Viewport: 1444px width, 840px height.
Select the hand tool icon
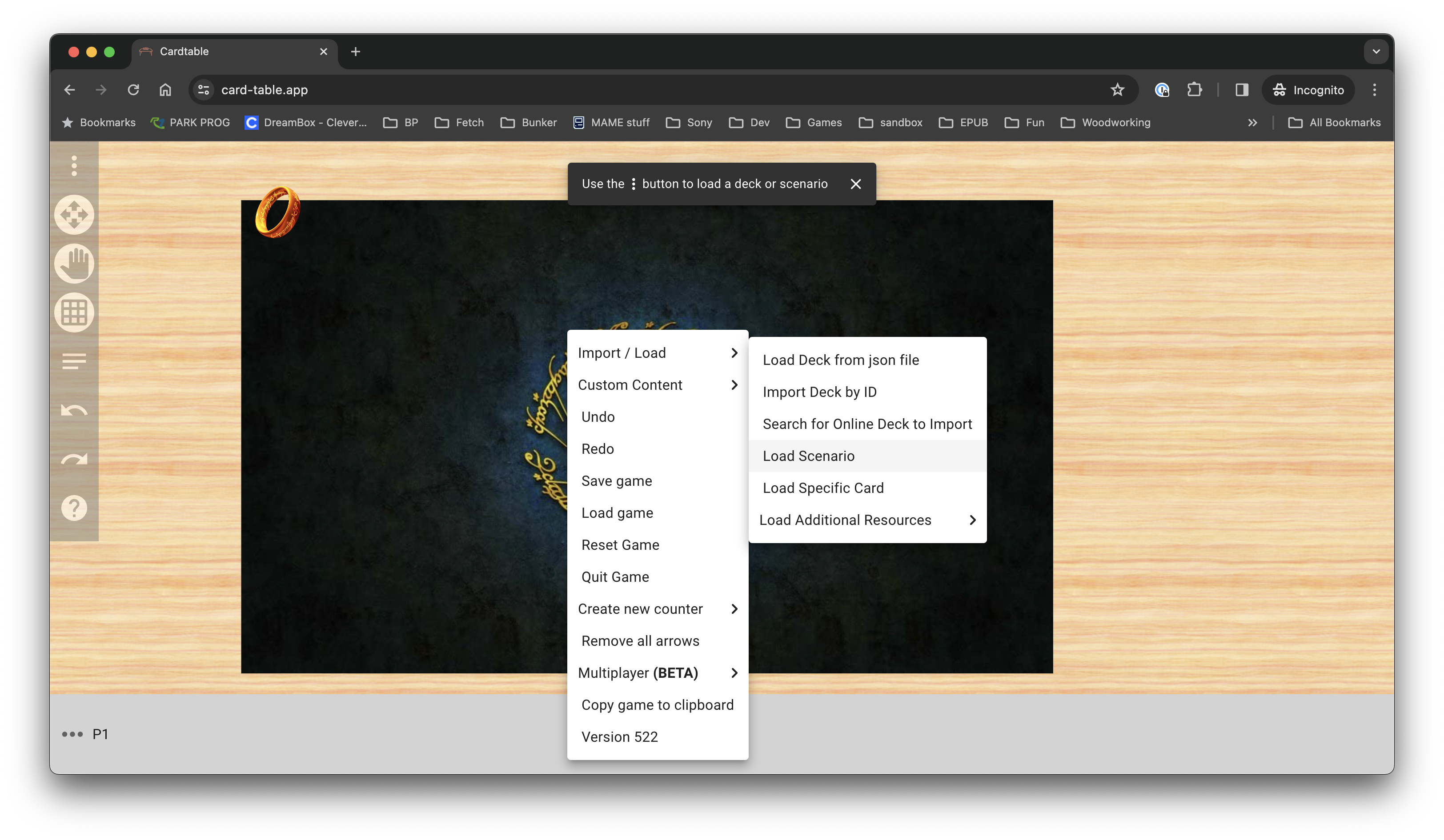(75, 263)
